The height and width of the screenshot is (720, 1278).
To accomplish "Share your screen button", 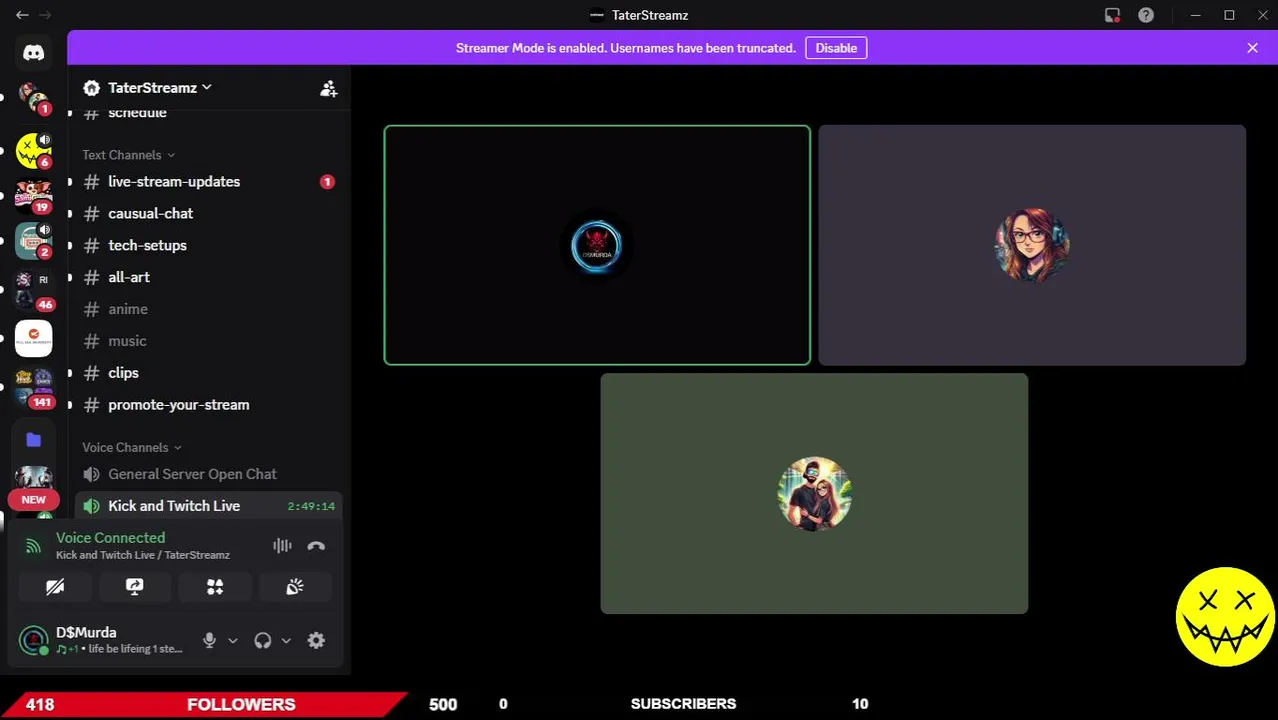I will [135, 587].
